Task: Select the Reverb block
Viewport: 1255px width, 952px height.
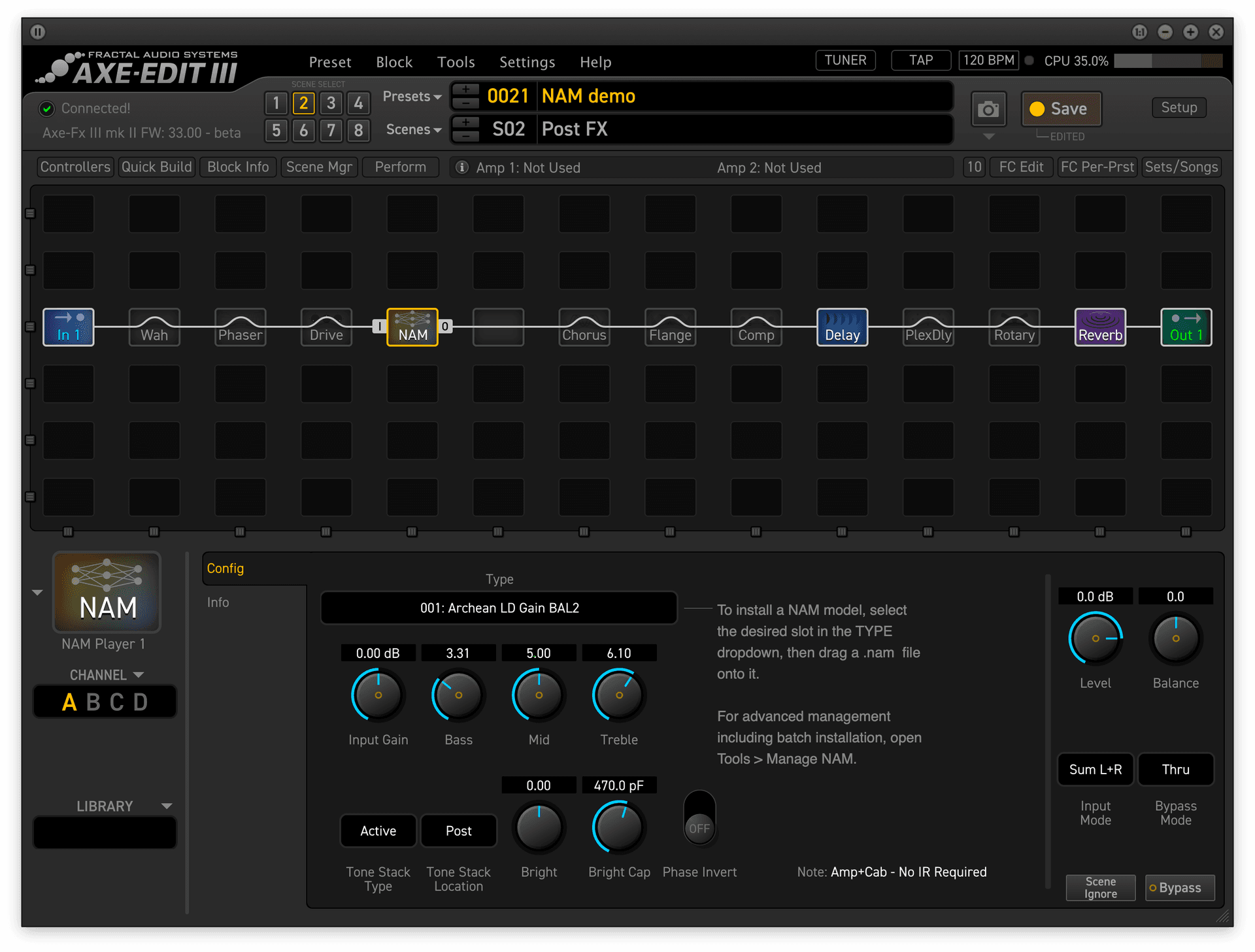Action: [1101, 327]
